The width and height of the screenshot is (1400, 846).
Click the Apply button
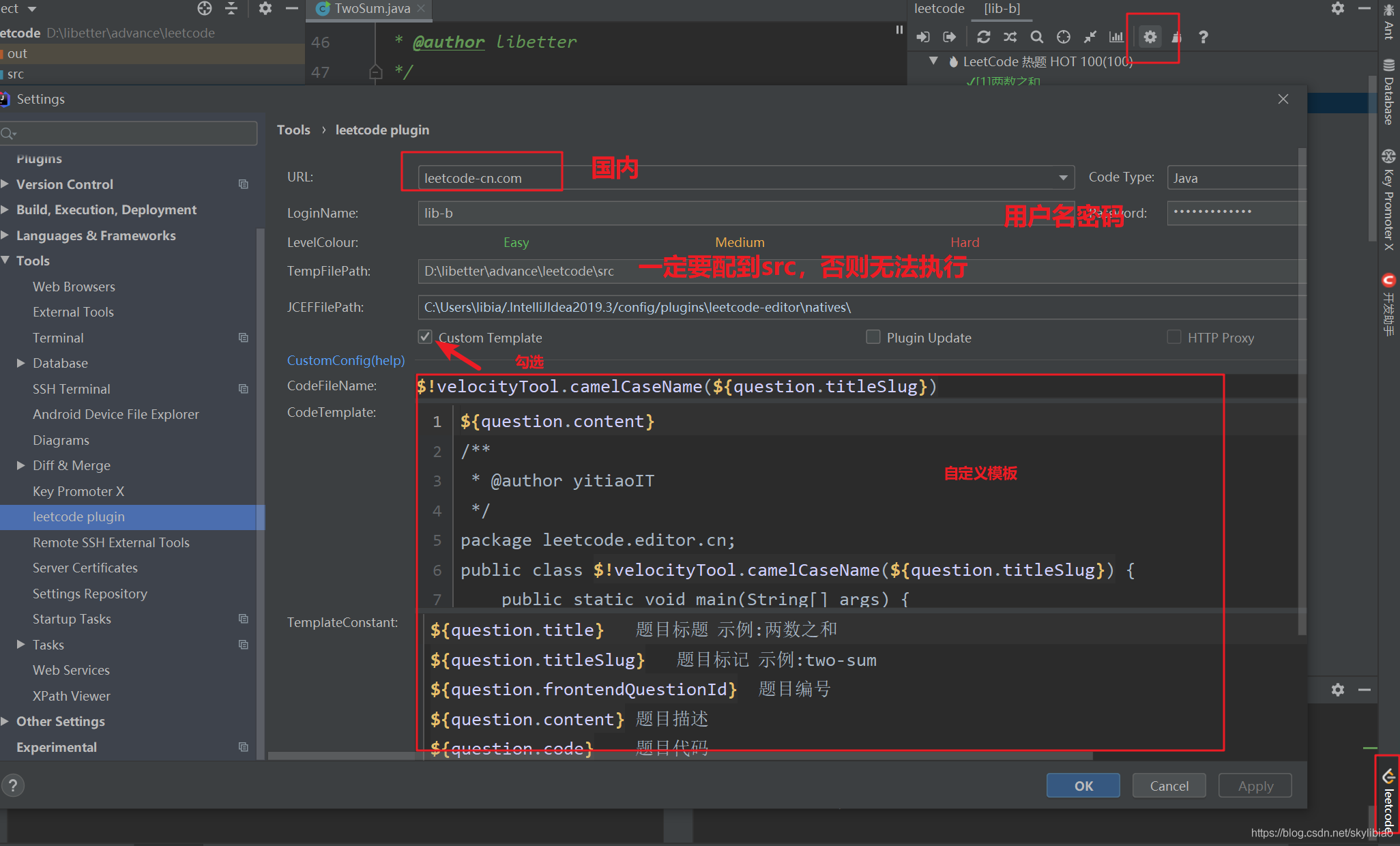pos(1255,786)
